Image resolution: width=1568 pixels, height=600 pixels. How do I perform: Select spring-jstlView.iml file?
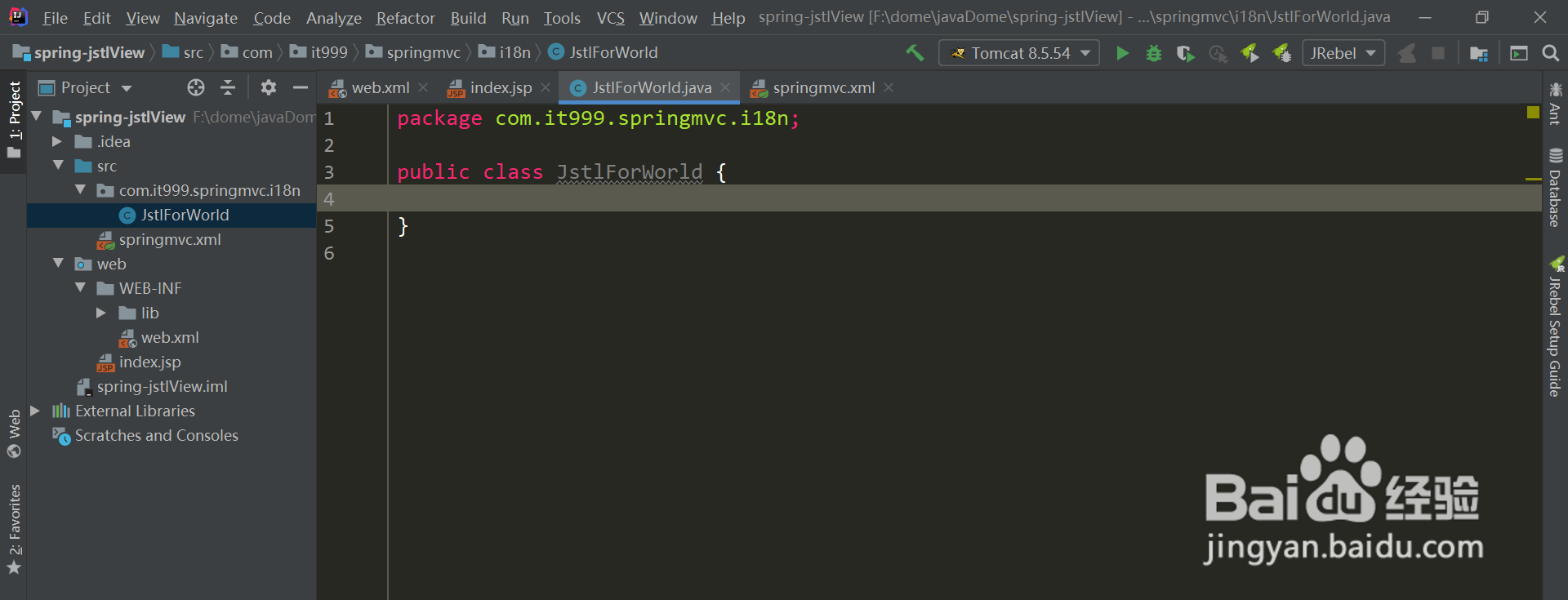coord(152,386)
